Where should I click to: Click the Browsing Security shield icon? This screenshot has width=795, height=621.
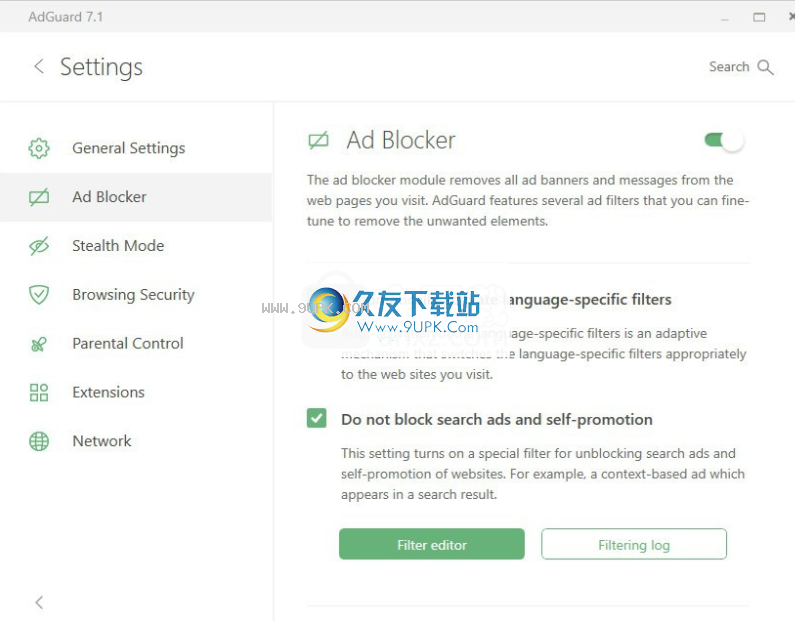pyautogui.click(x=39, y=295)
